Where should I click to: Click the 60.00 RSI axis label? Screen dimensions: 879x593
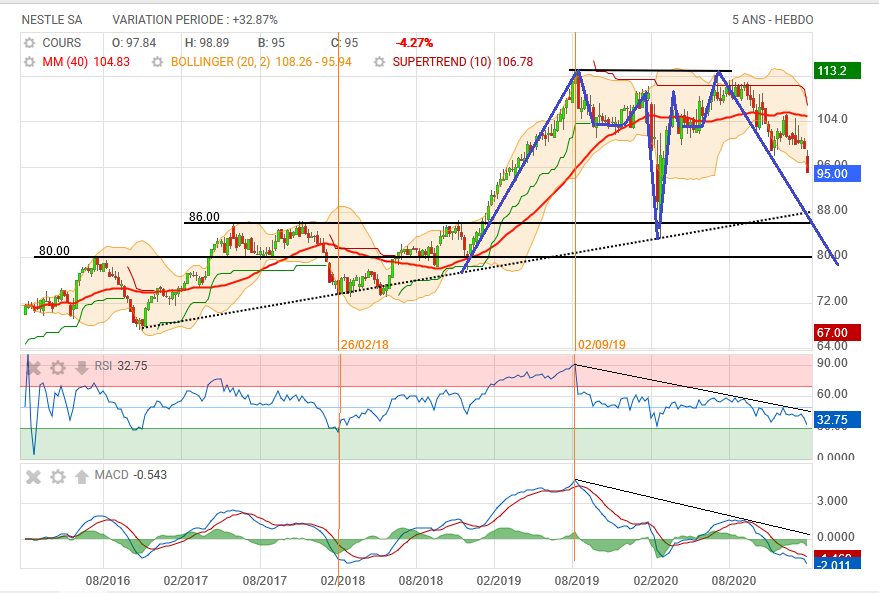[832, 393]
